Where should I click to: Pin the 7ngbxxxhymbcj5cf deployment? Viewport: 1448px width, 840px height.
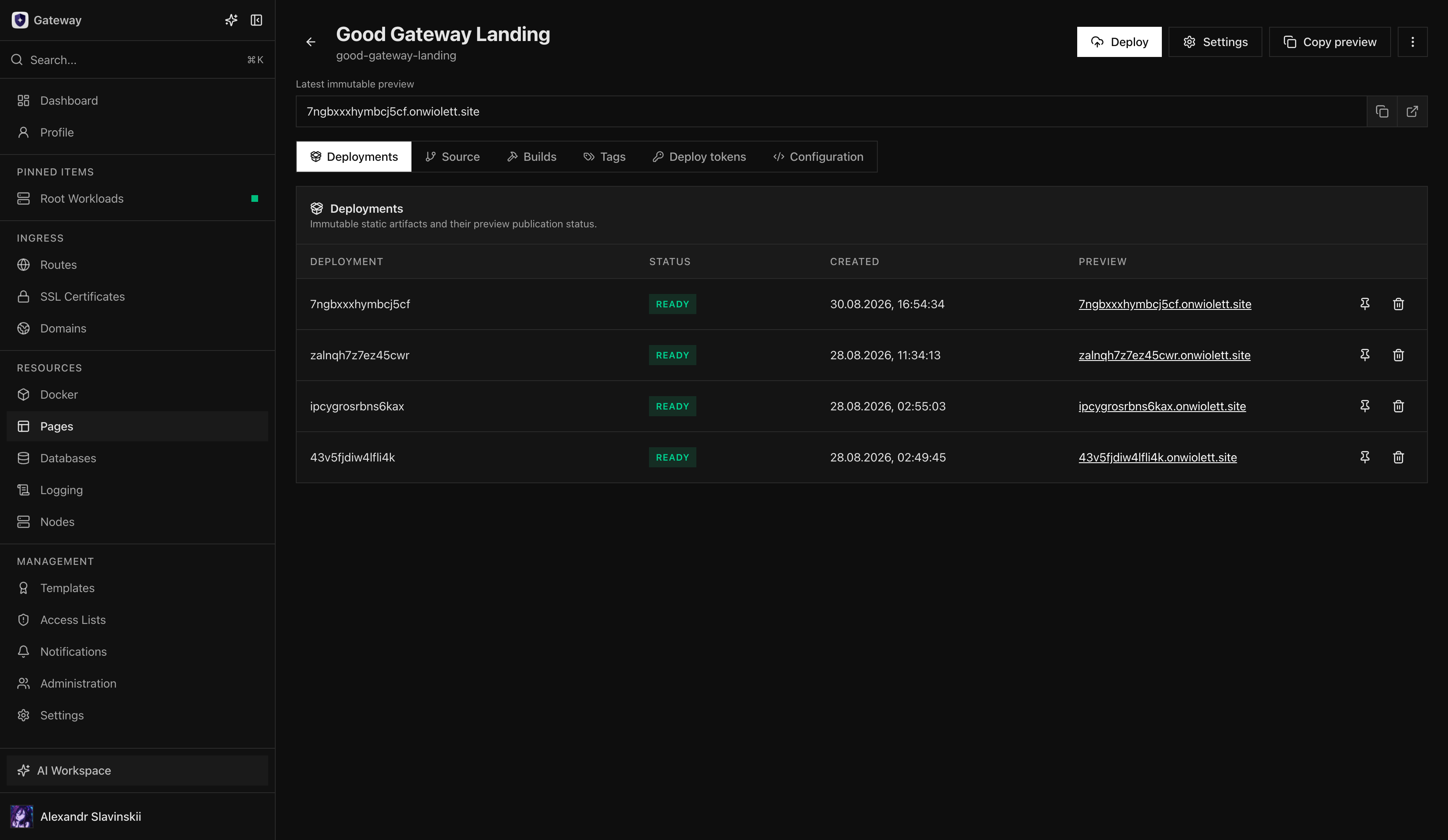point(1365,304)
